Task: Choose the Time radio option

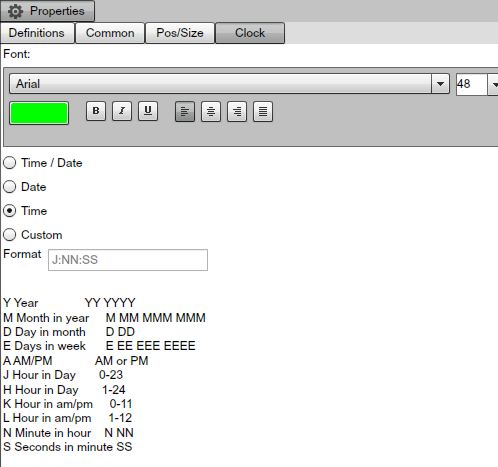Action: click(10, 211)
